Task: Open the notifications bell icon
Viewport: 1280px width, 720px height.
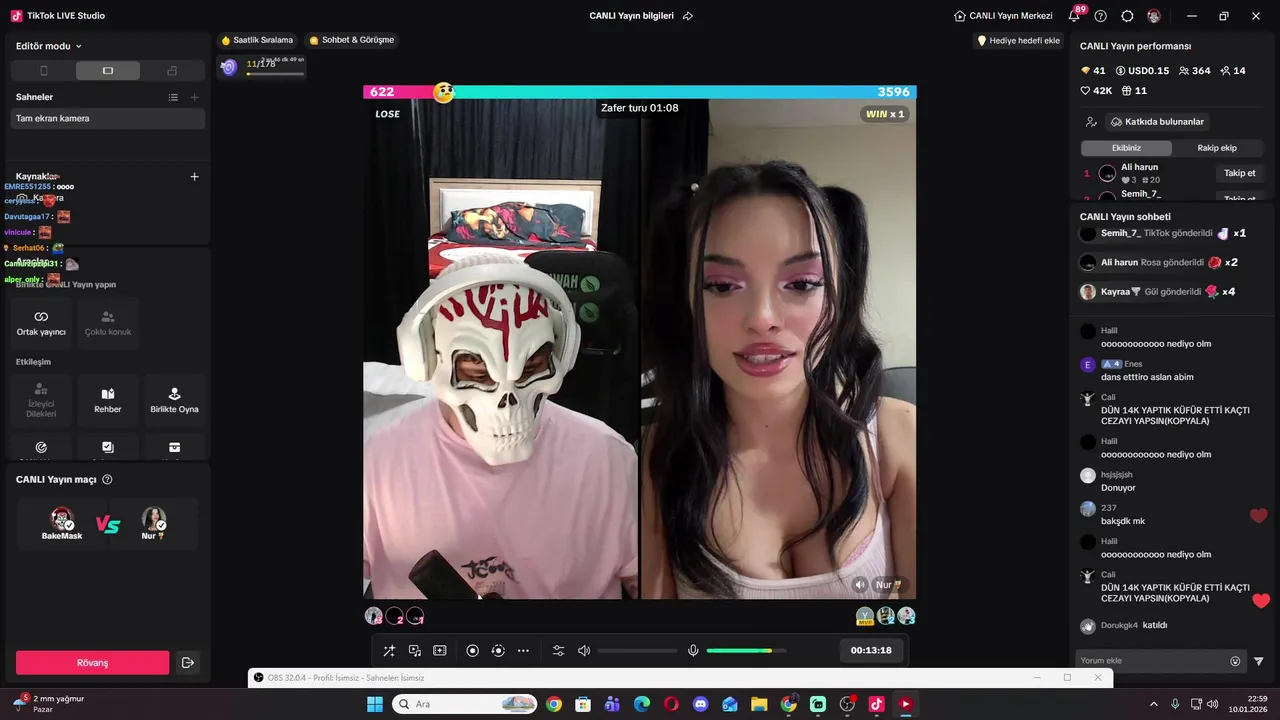Action: coord(1075,16)
